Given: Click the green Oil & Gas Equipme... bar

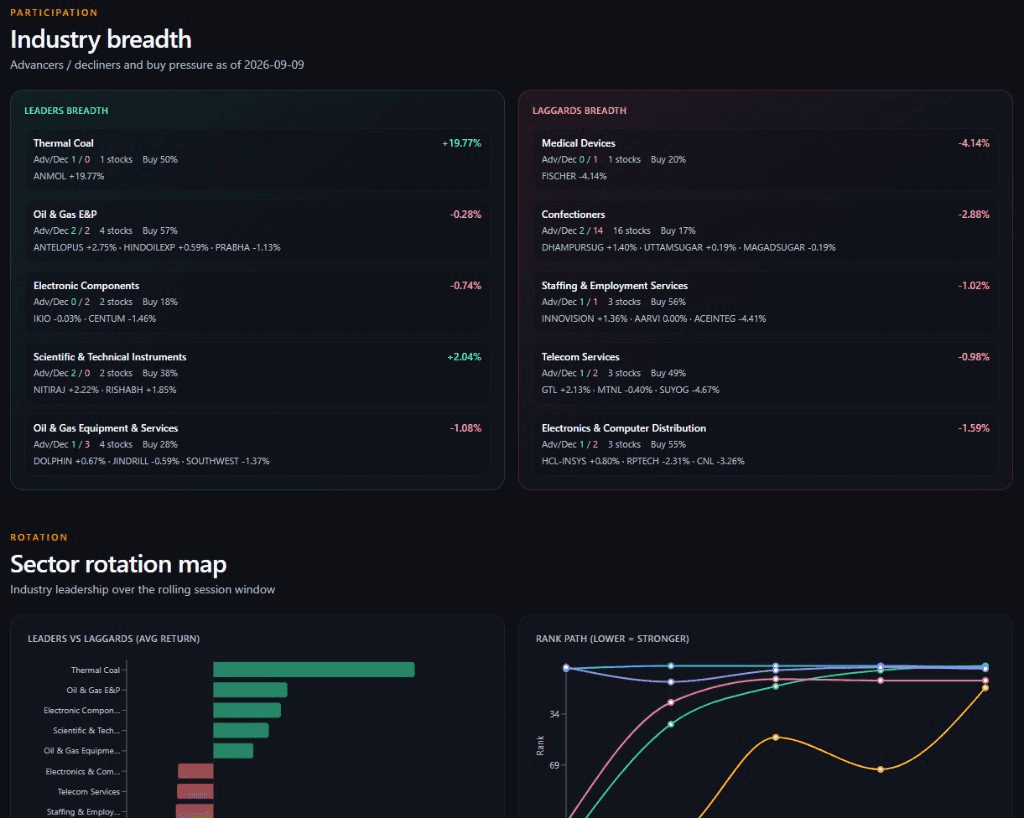Looking at the screenshot, I should pos(233,751).
